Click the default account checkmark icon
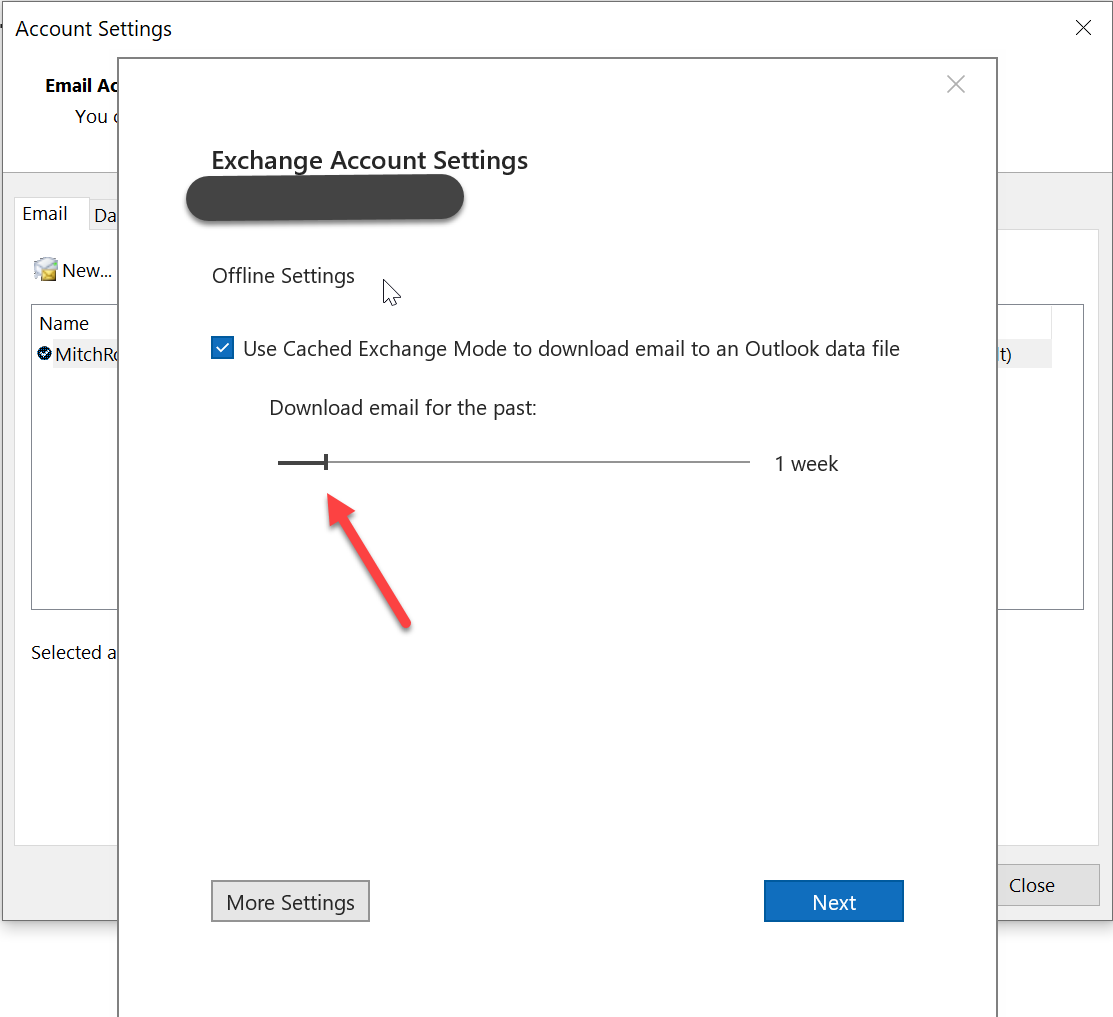 click(45, 353)
